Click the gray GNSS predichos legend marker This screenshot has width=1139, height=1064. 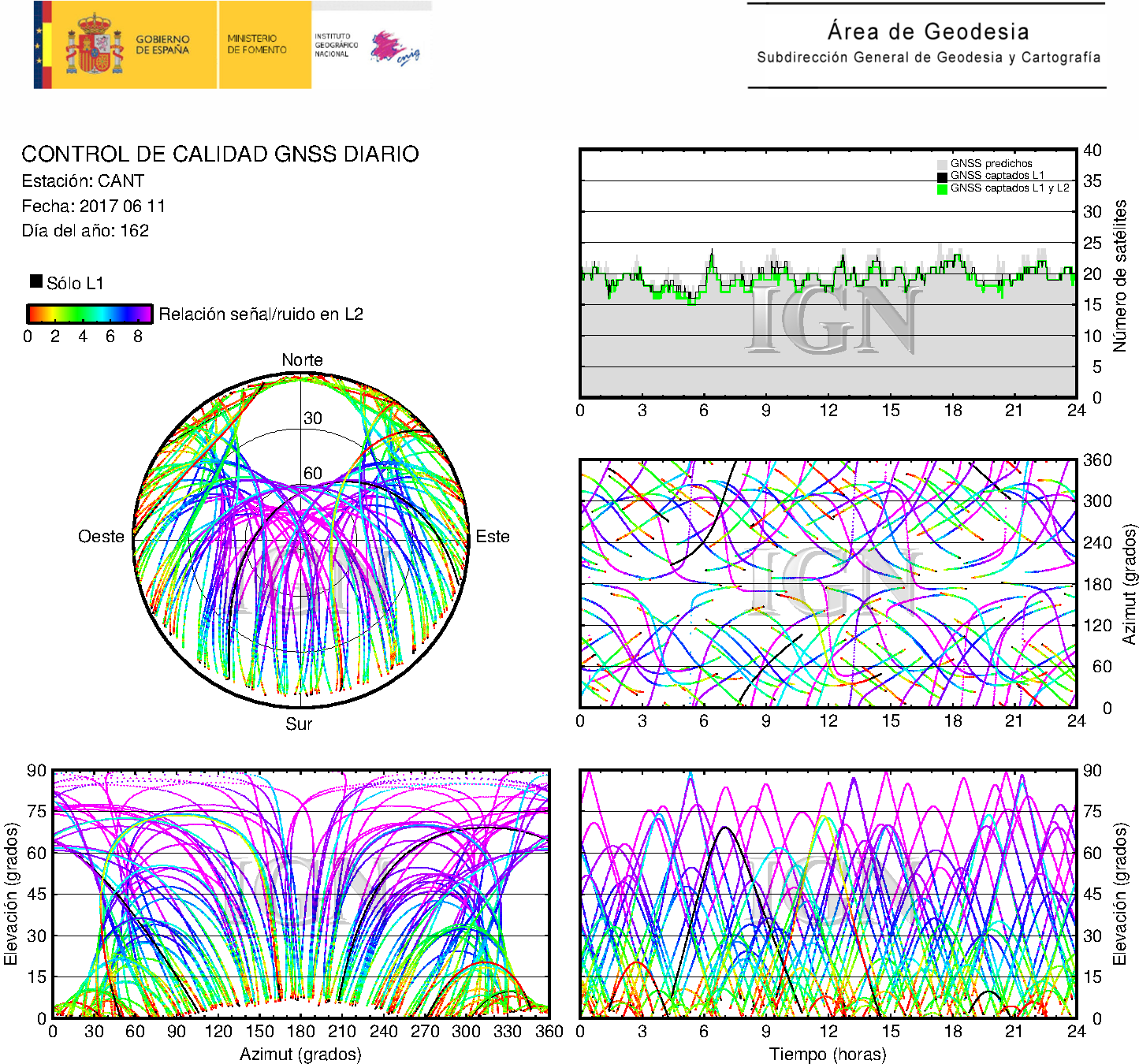(x=942, y=164)
